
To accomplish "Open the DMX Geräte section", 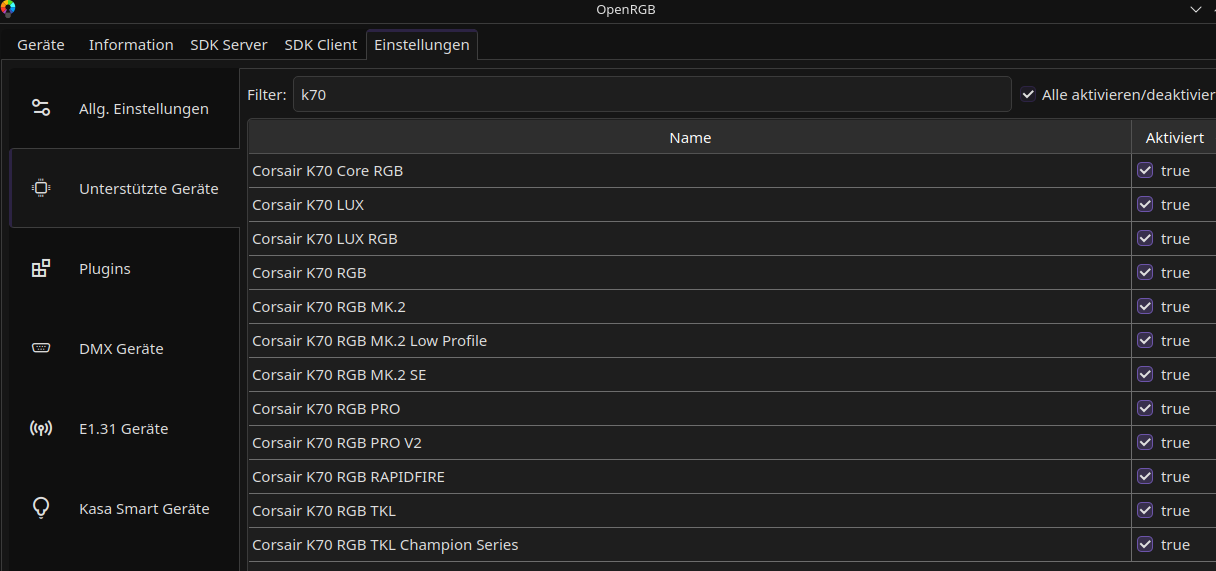I will pyautogui.click(x=125, y=348).
